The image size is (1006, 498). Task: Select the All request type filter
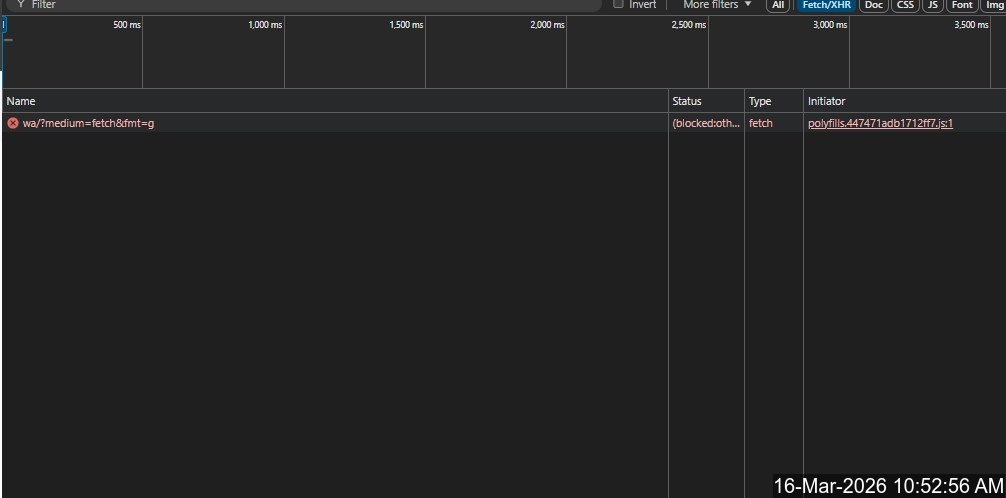(778, 5)
